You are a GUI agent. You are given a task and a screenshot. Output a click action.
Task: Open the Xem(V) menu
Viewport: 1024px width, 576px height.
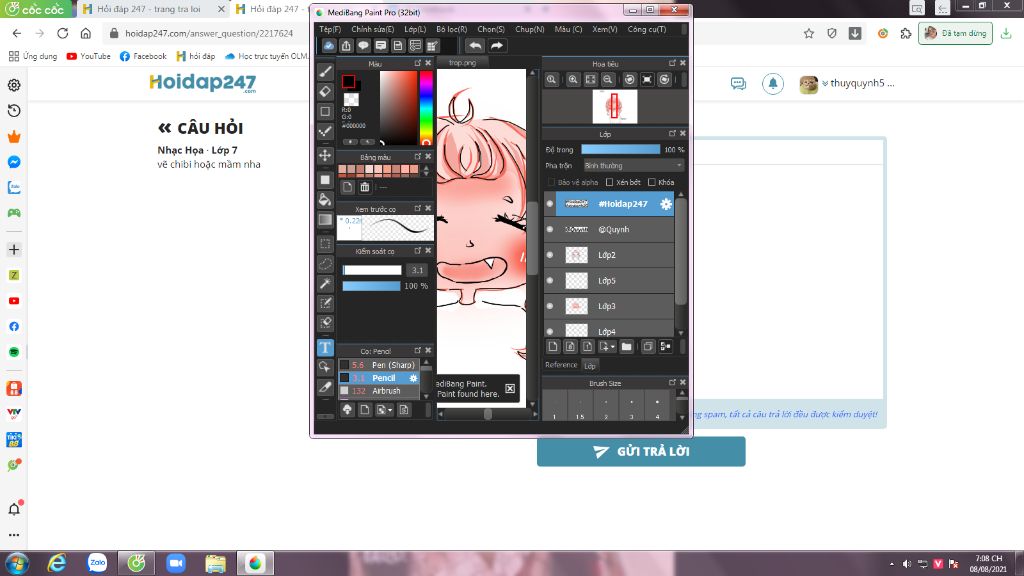tap(605, 29)
